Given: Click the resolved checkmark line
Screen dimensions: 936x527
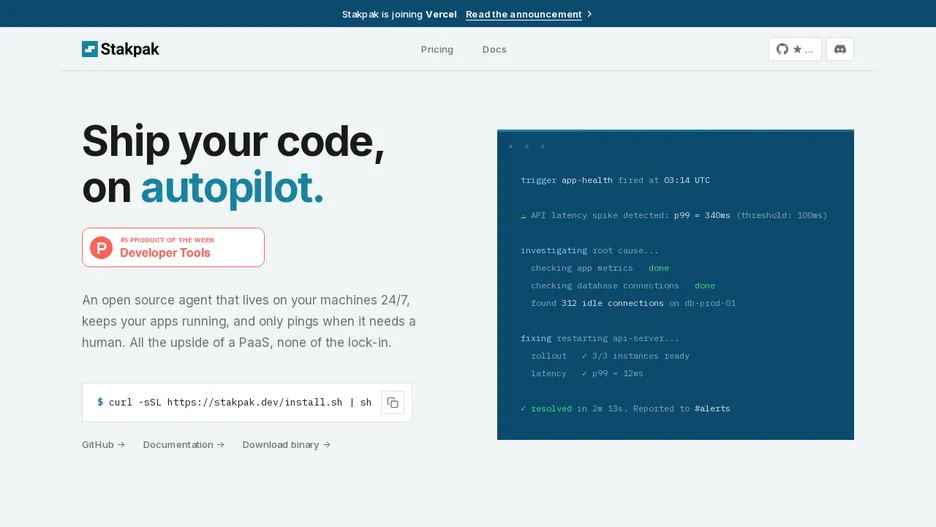Looking at the screenshot, I should [625, 409].
